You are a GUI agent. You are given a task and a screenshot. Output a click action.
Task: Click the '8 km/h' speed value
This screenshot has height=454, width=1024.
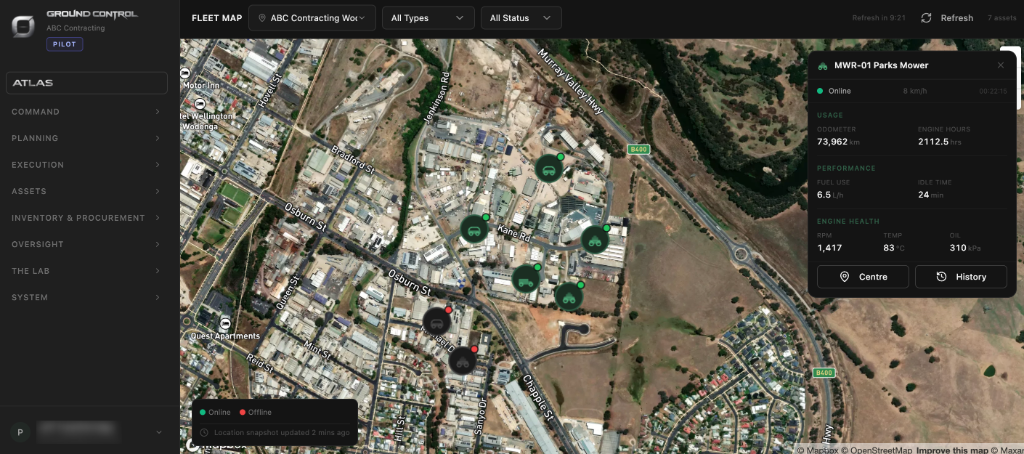click(914, 91)
